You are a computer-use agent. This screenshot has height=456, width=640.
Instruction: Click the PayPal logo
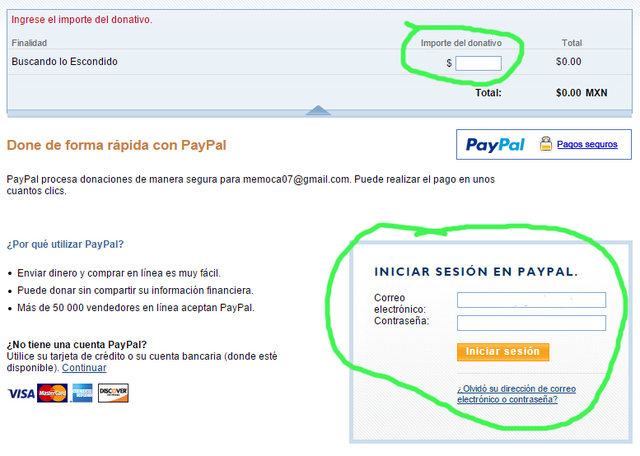(x=495, y=145)
